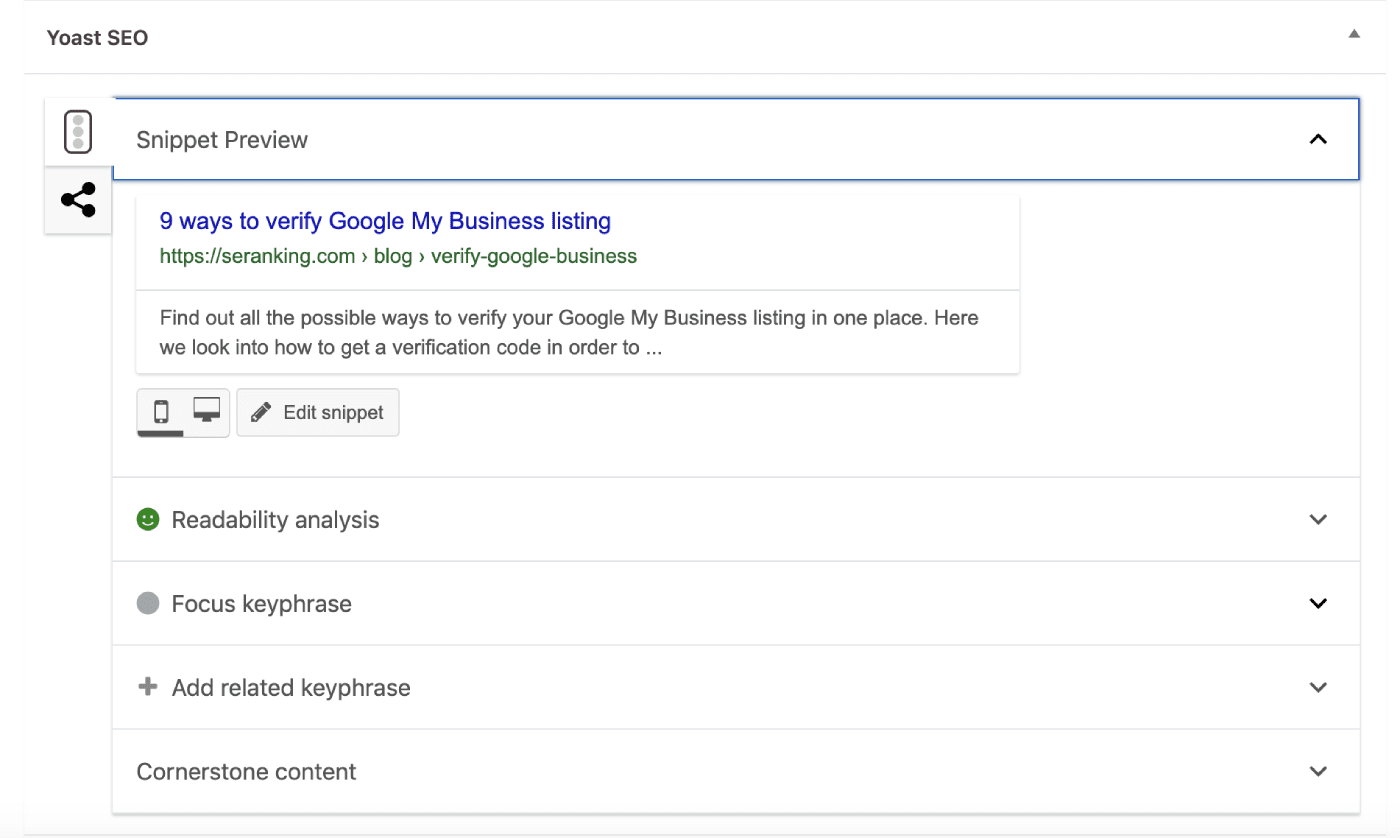Click the snippet meta description text
Image resolution: width=1400 pixels, height=838 pixels.
pos(569,333)
